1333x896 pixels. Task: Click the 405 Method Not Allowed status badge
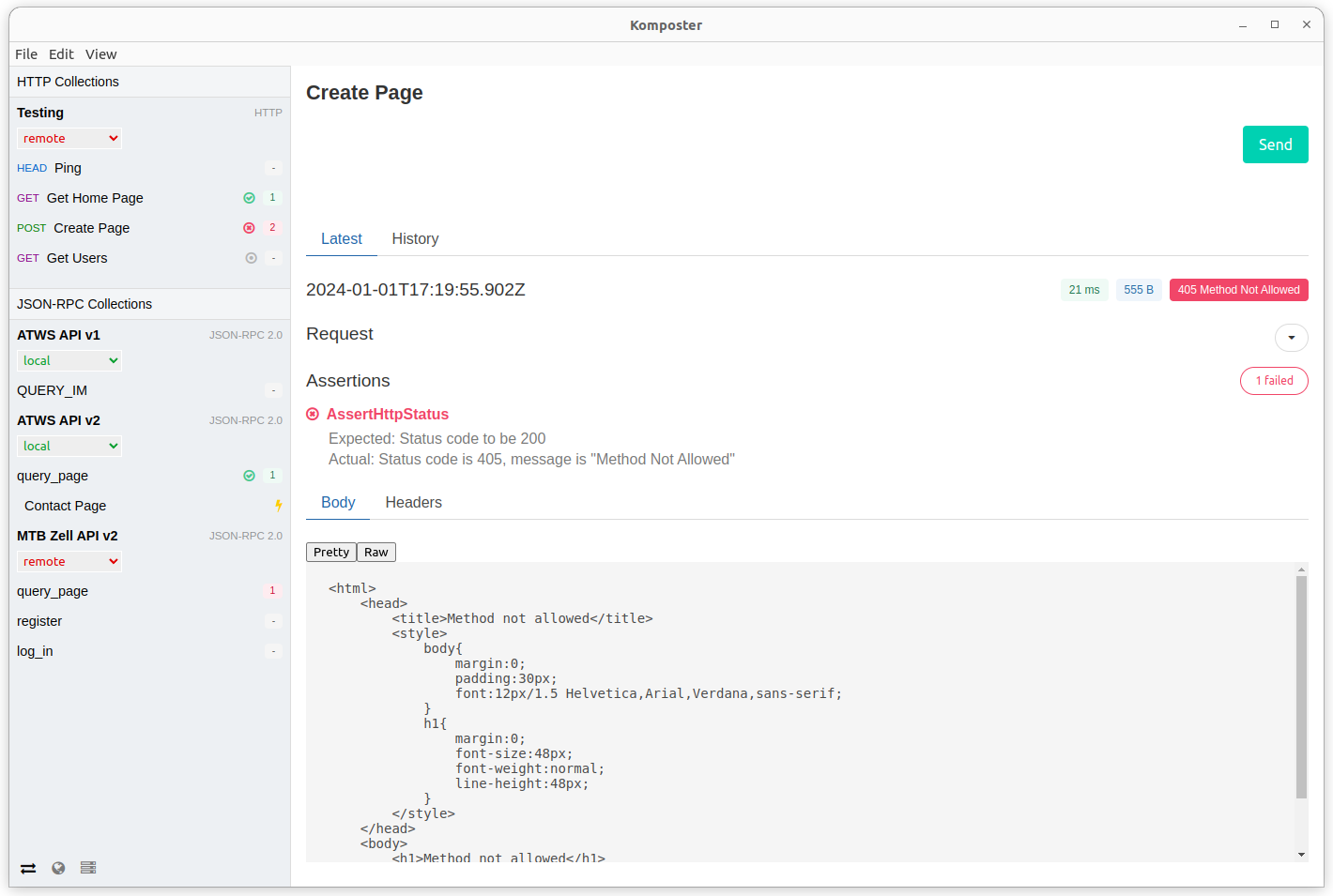click(1239, 290)
